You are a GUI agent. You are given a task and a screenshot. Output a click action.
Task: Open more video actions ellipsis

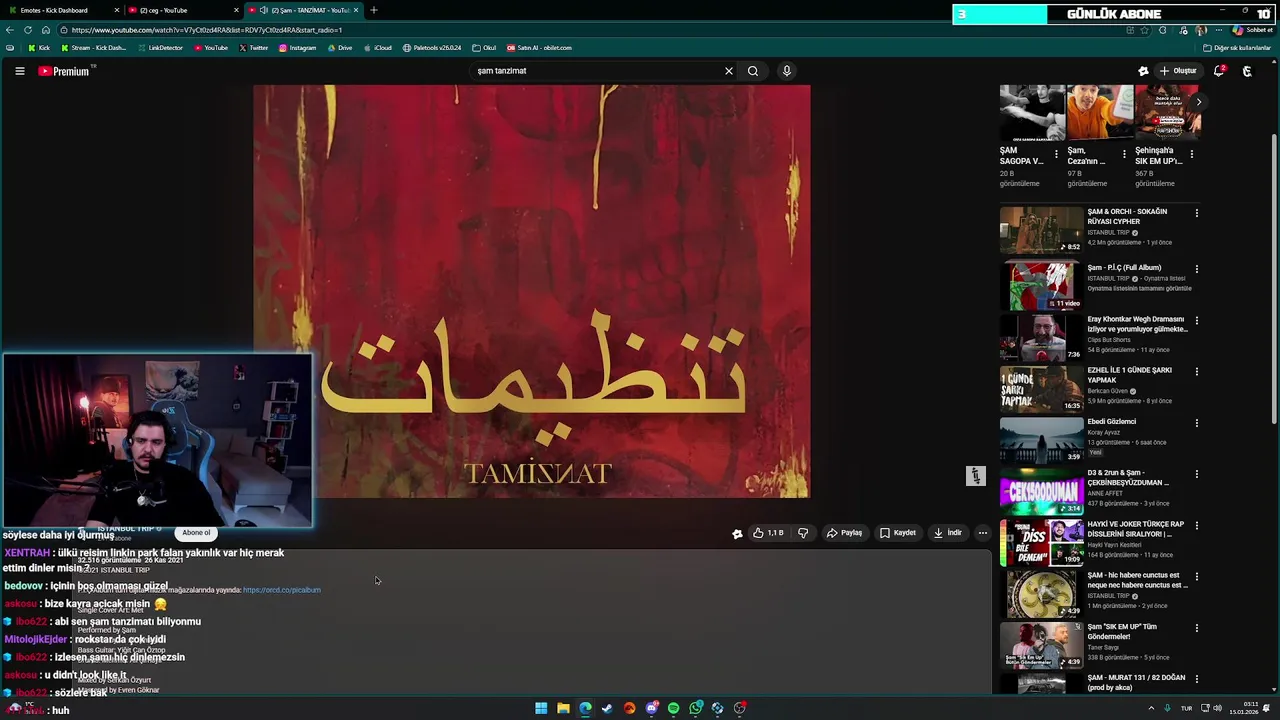tap(982, 533)
